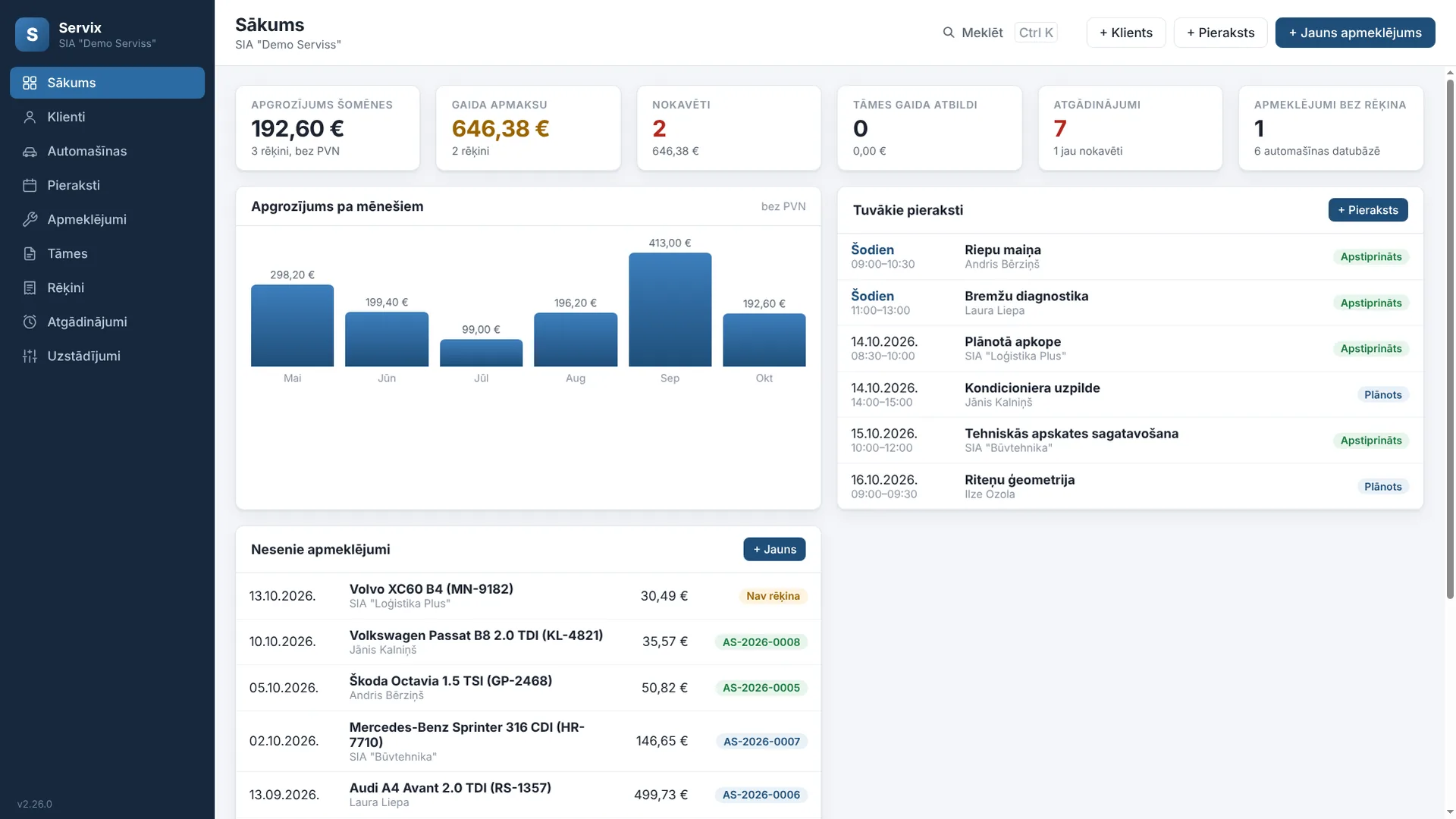This screenshot has height=819, width=1456.
Task: Click the Servix S logo icon
Action: 32,34
